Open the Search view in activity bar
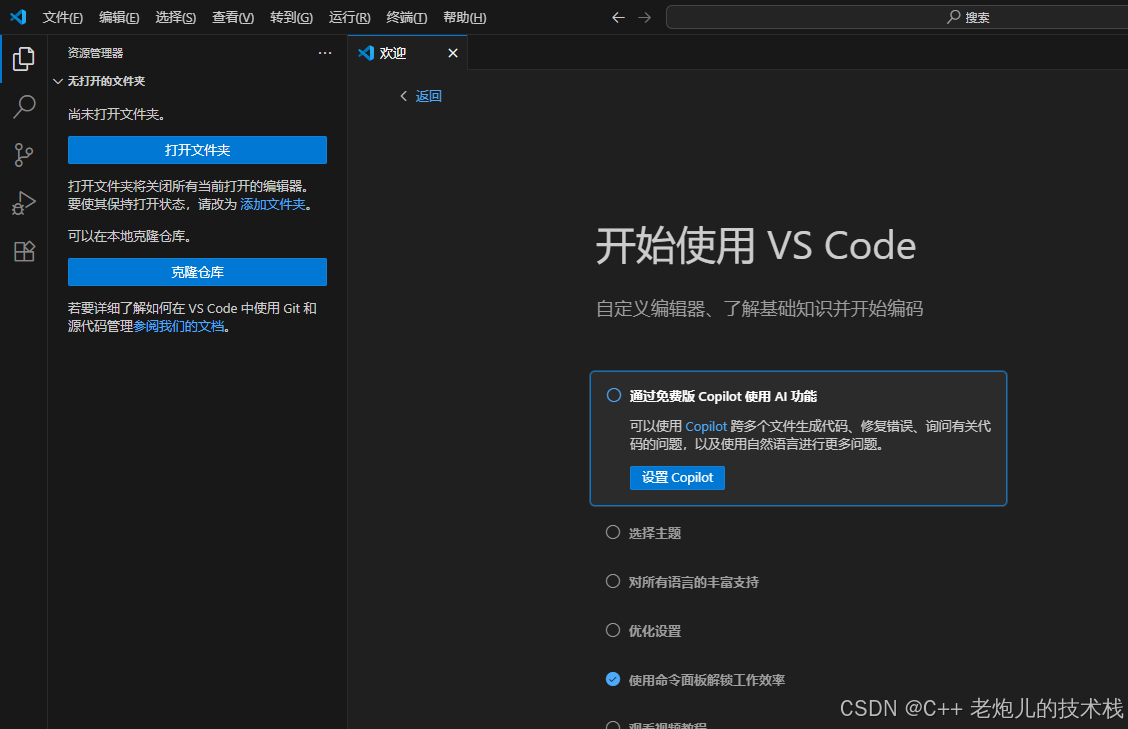The width and height of the screenshot is (1128, 729). pos(24,107)
